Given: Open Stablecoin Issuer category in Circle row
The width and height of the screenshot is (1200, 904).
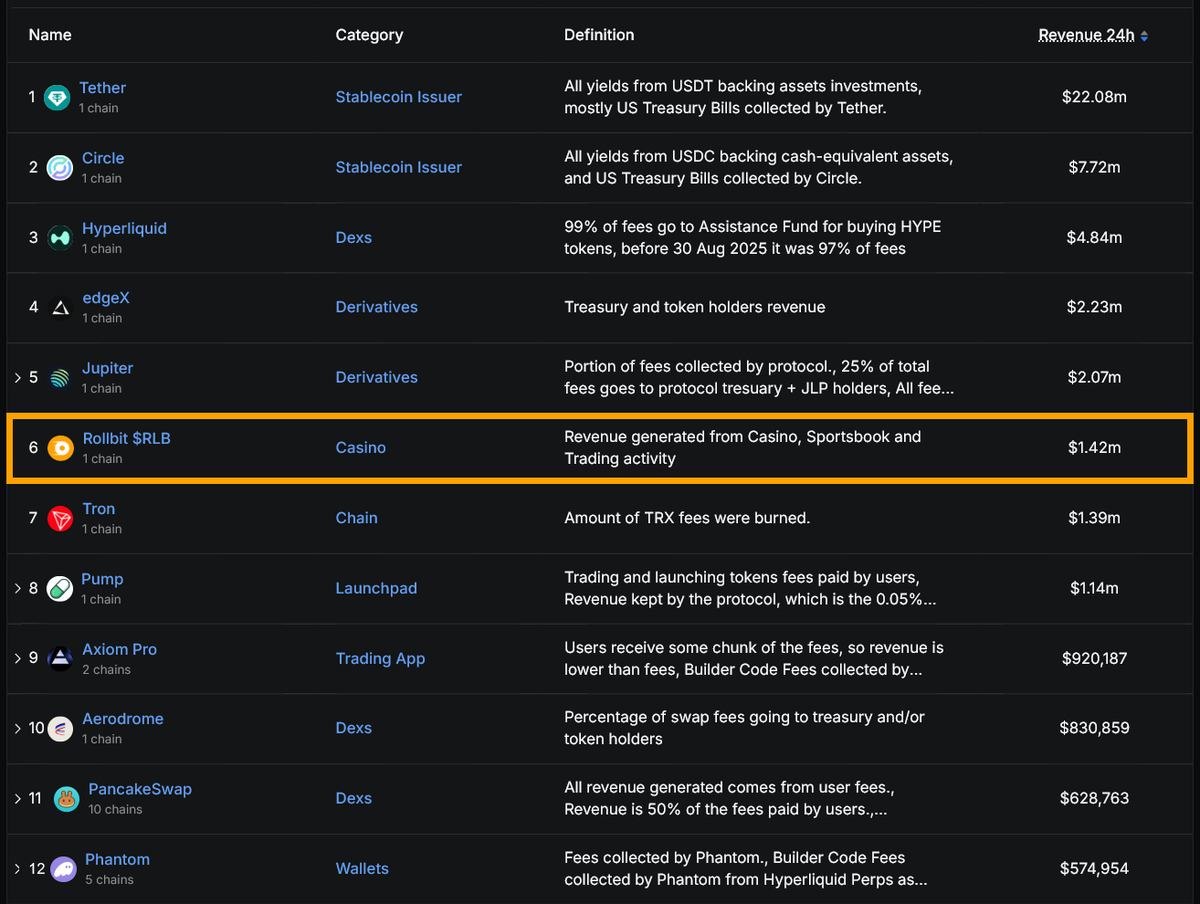Looking at the screenshot, I should (x=399, y=167).
